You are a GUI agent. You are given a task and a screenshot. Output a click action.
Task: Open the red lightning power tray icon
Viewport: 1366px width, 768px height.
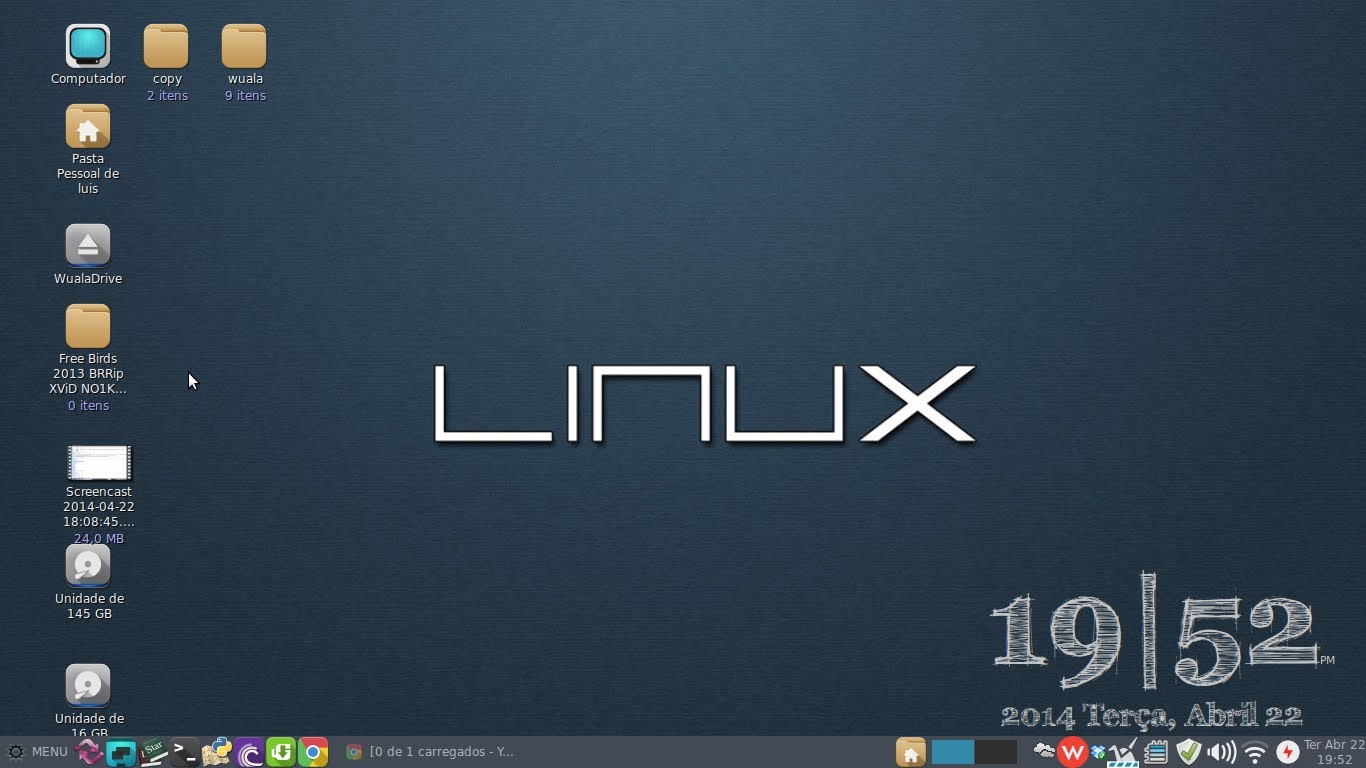click(x=1287, y=752)
